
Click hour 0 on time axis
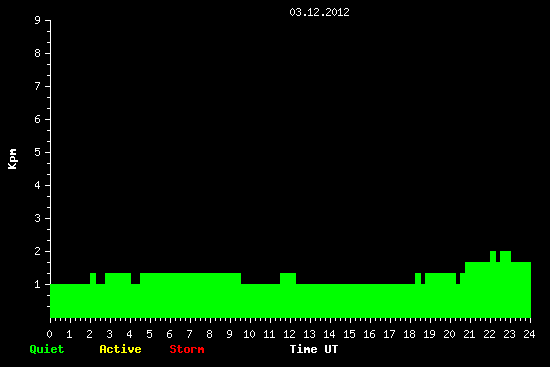49,334
